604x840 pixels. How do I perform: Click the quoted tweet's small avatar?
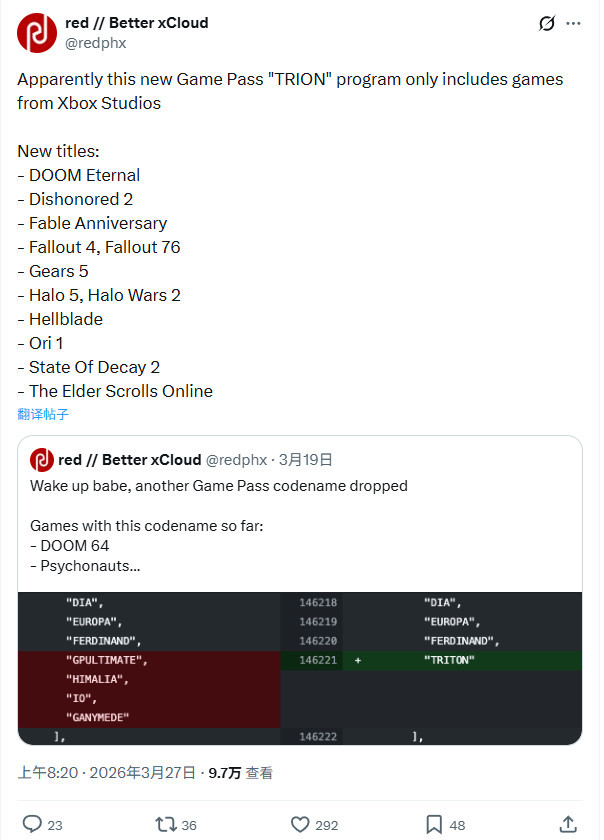(41, 460)
